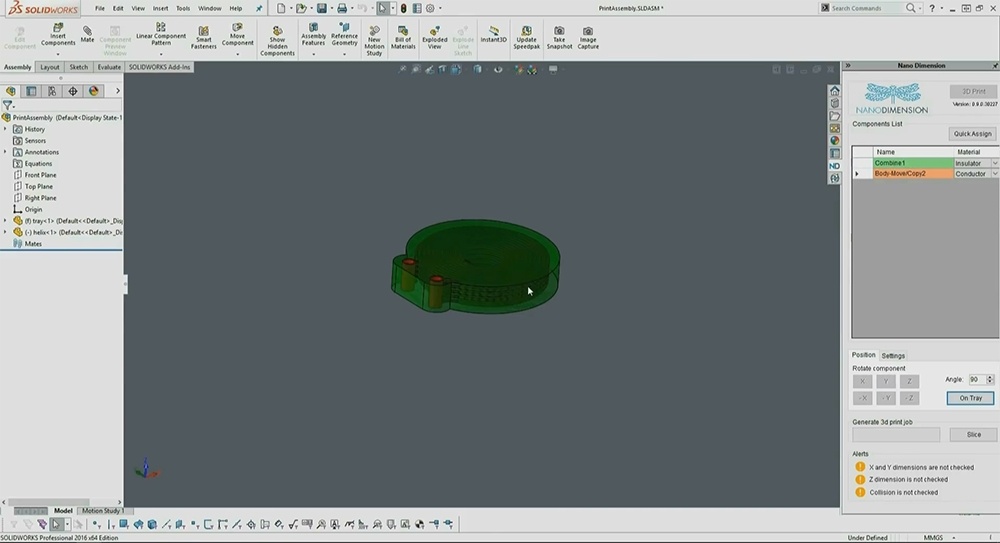Viewport: 1000px width, 543px height.
Task: Switch to Settings tab in Nano Dimension
Action: coord(893,355)
